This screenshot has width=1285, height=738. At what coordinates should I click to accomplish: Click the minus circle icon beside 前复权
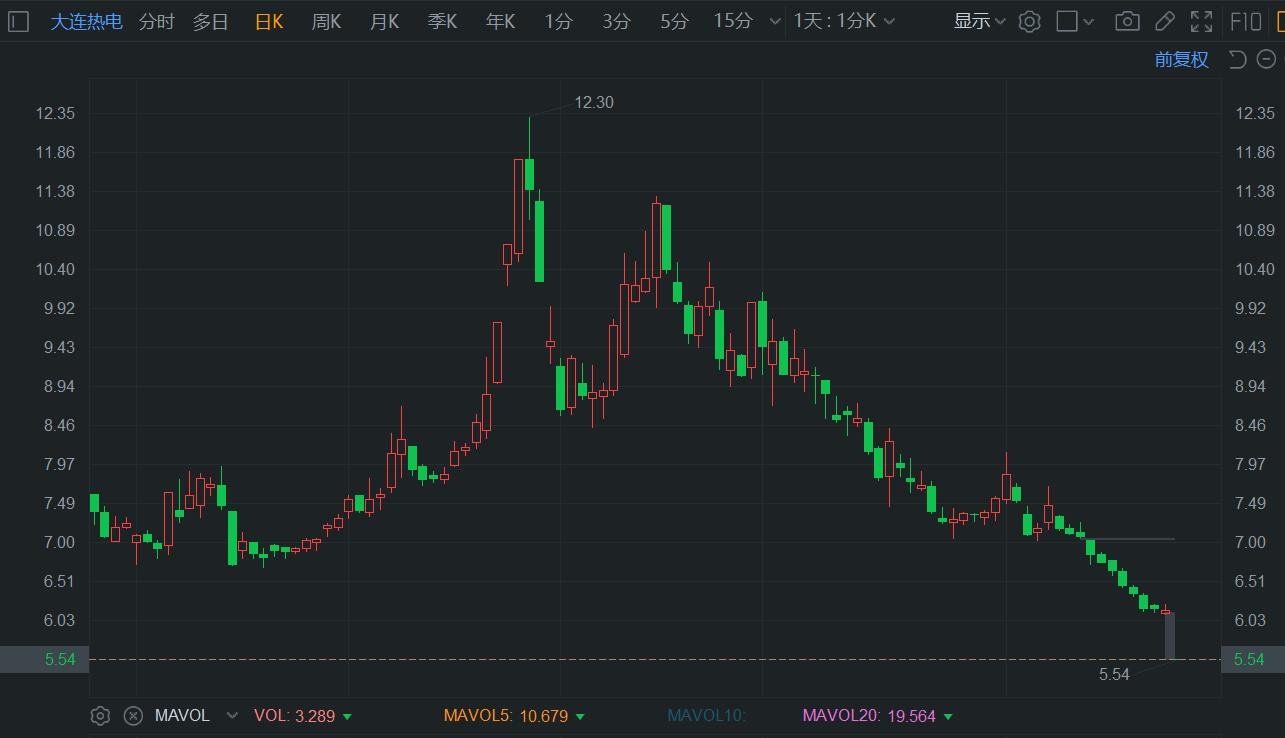pyautogui.click(x=1266, y=60)
